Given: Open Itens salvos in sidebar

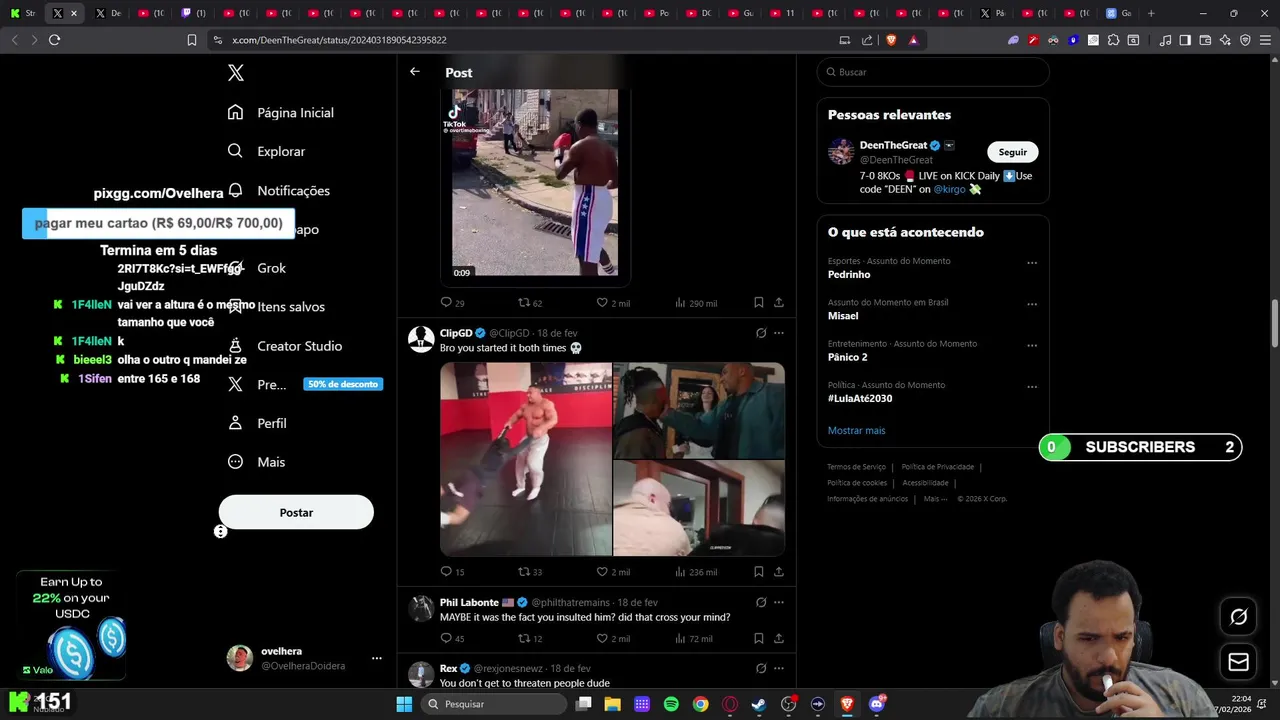Looking at the screenshot, I should click(276, 307).
